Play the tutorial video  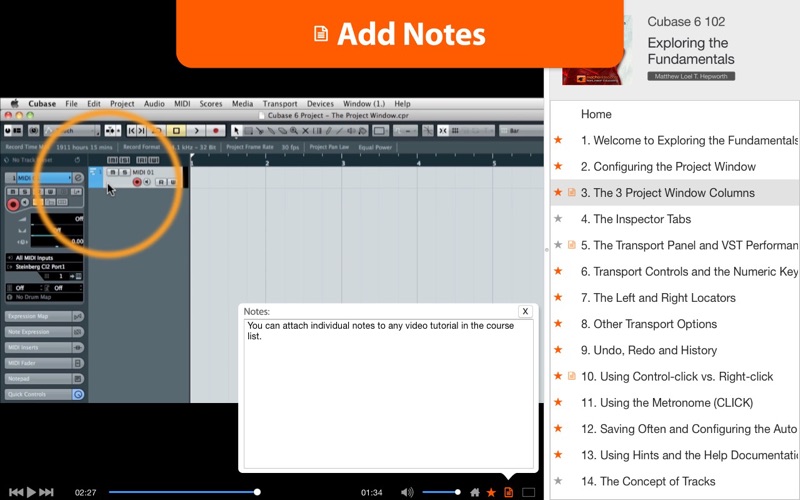(31, 492)
